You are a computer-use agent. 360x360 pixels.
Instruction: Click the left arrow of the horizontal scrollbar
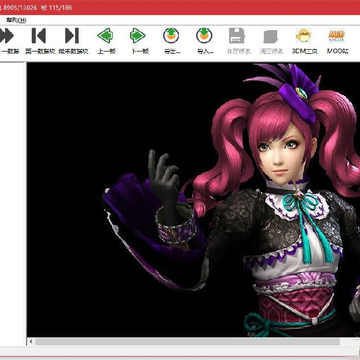point(31,342)
